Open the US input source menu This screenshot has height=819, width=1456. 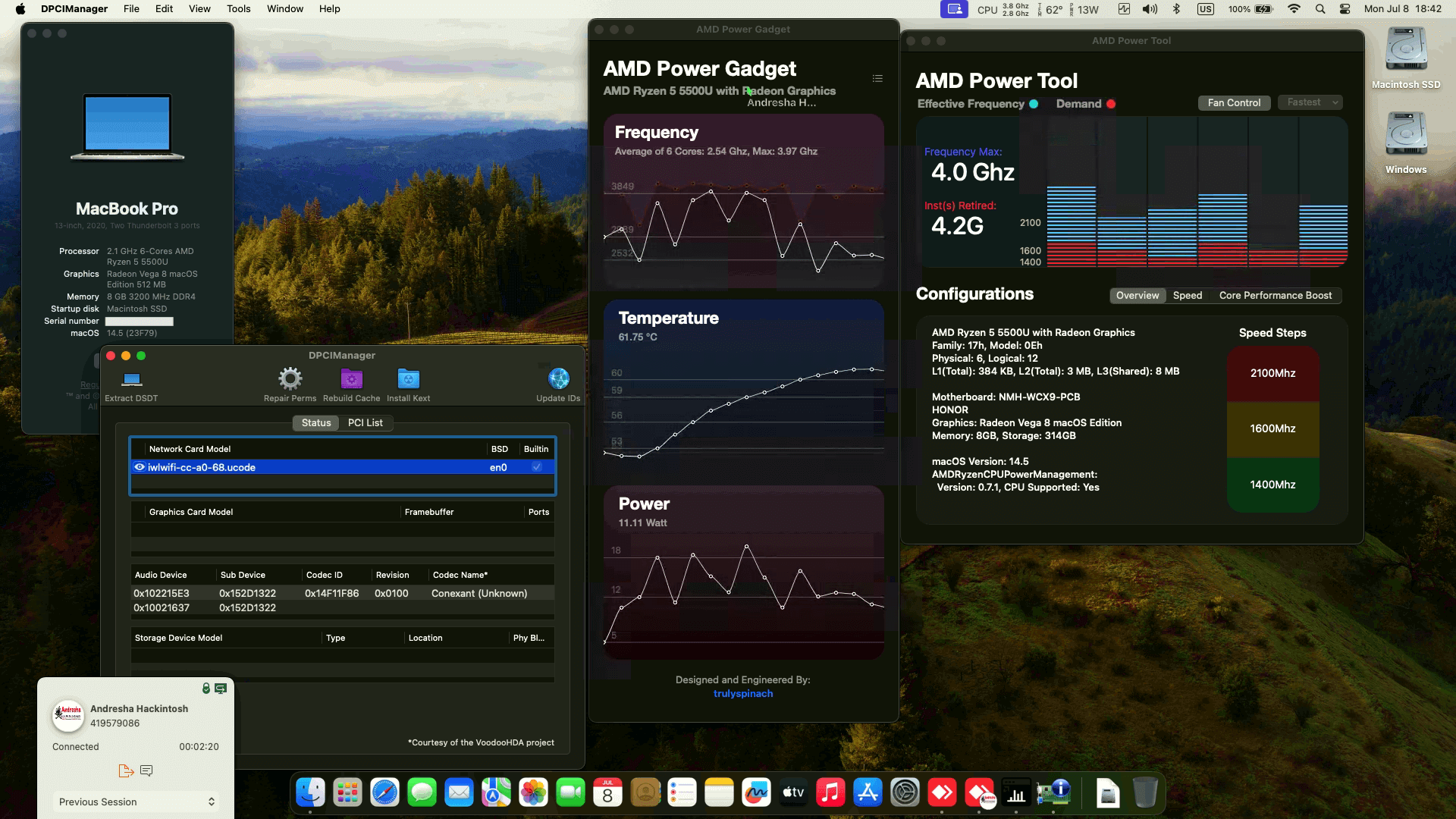tap(1206, 9)
